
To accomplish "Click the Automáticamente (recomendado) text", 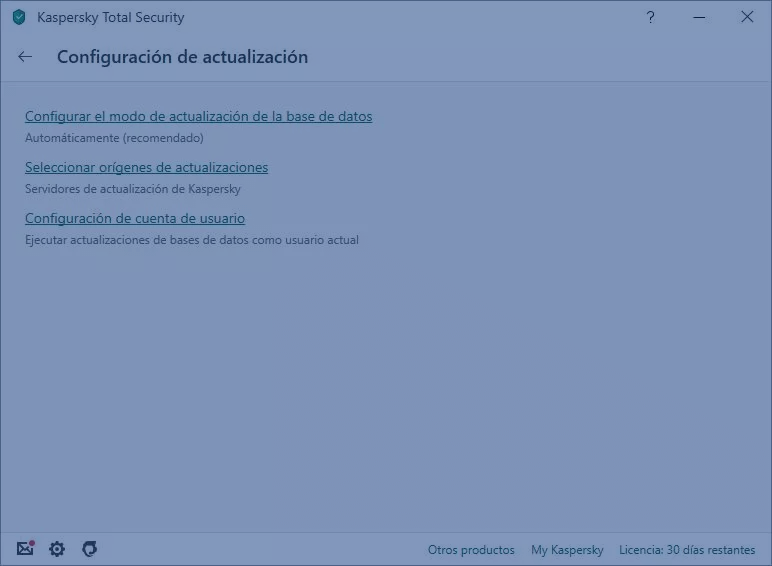I will point(114,138).
